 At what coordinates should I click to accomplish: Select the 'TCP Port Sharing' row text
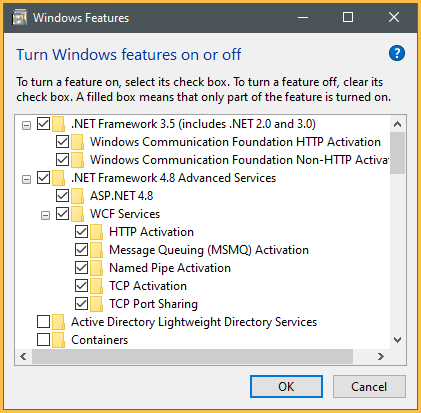click(153, 304)
